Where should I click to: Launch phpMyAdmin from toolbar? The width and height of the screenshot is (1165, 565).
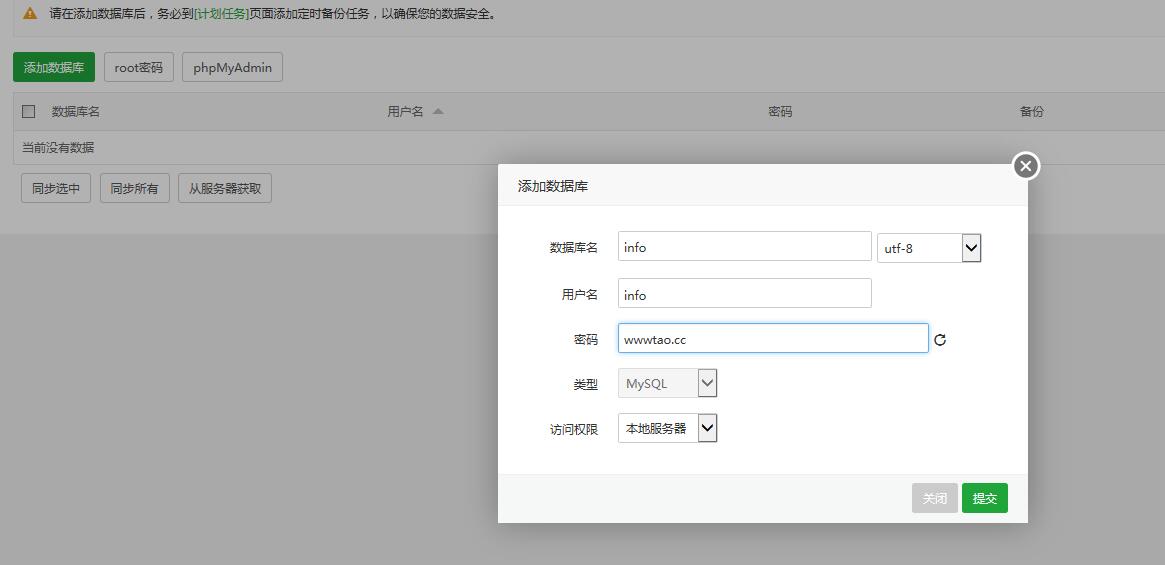point(233,68)
